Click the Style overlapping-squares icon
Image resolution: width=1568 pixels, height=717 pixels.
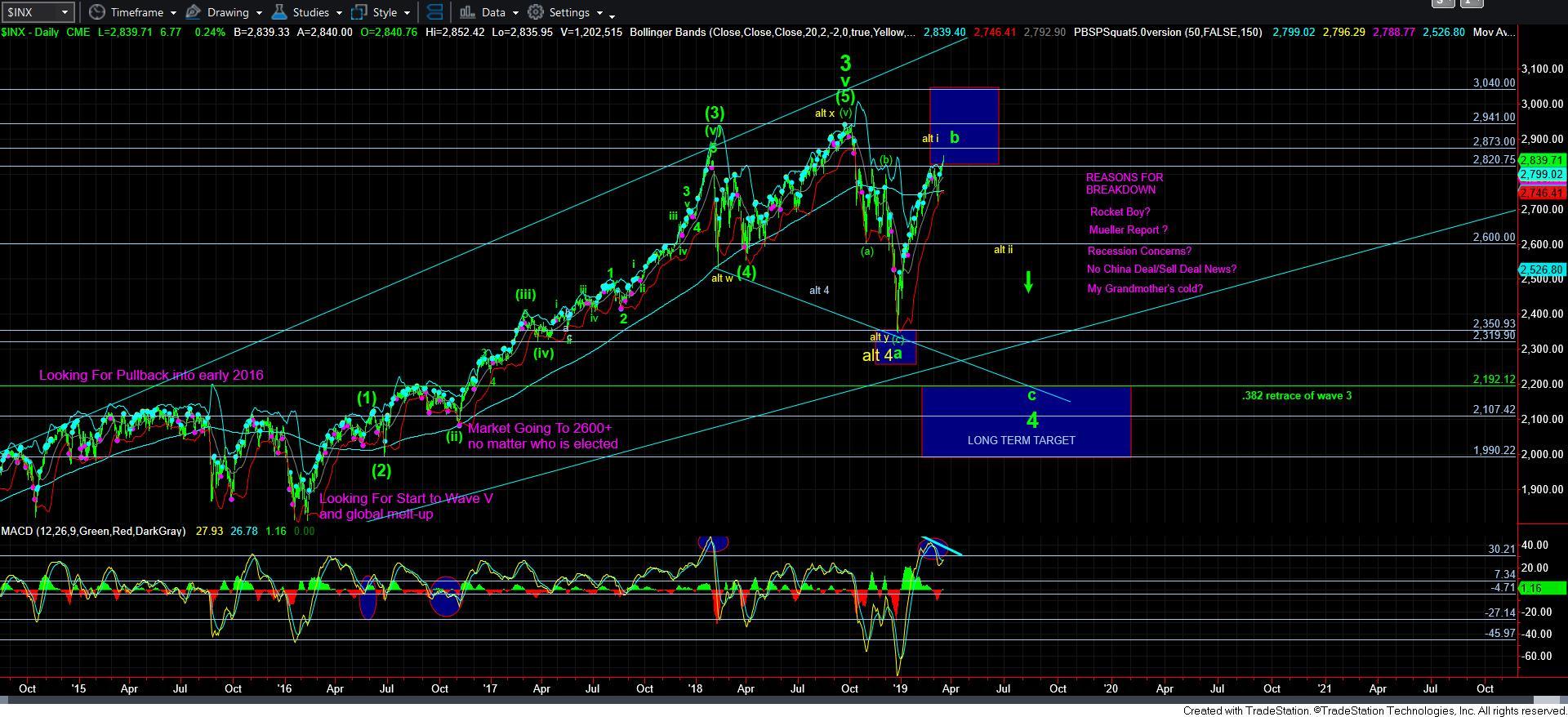coord(359,12)
